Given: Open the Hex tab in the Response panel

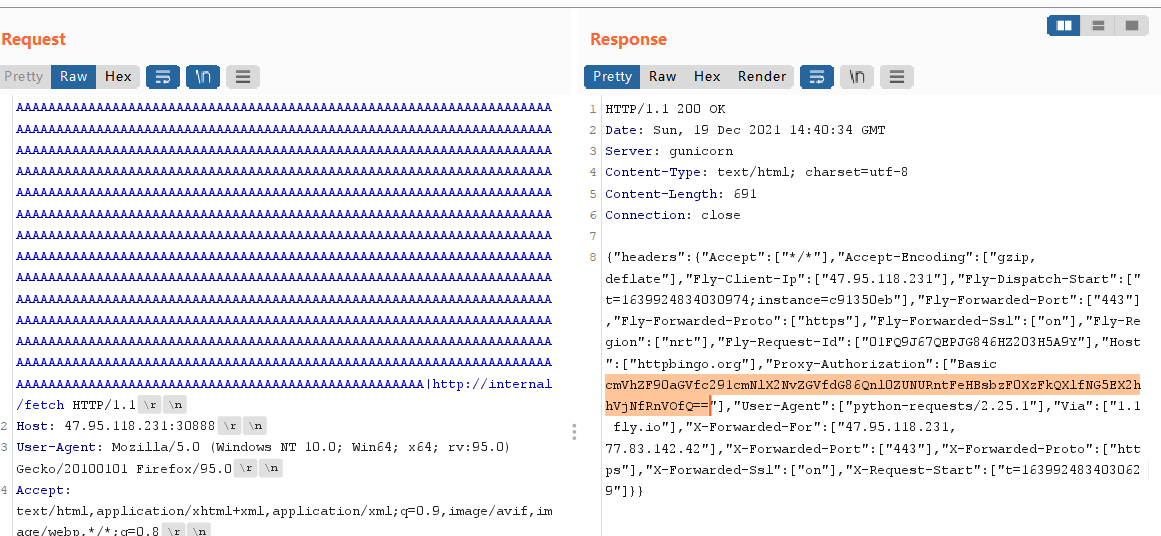Looking at the screenshot, I should tap(707, 76).
